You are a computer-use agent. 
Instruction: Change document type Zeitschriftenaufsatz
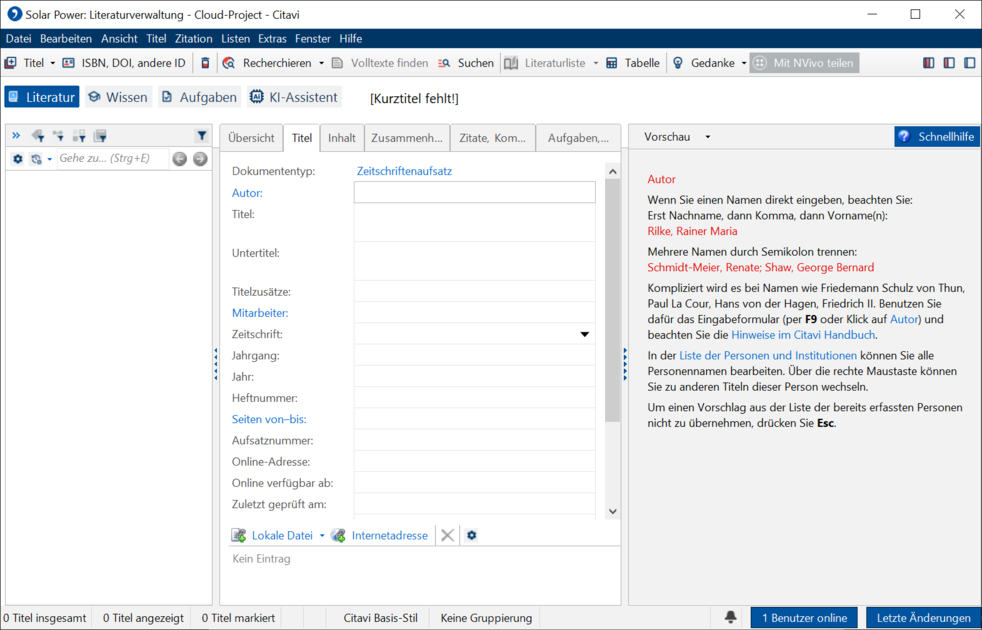(405, 171)
